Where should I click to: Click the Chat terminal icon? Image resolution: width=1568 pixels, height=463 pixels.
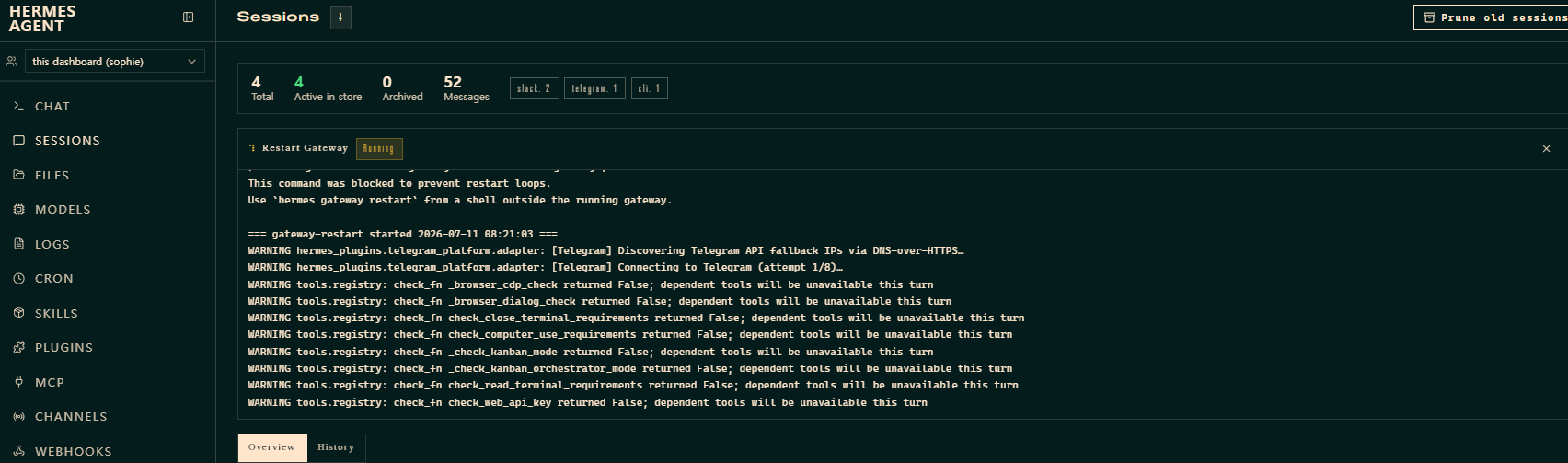[x=18, y=106]
